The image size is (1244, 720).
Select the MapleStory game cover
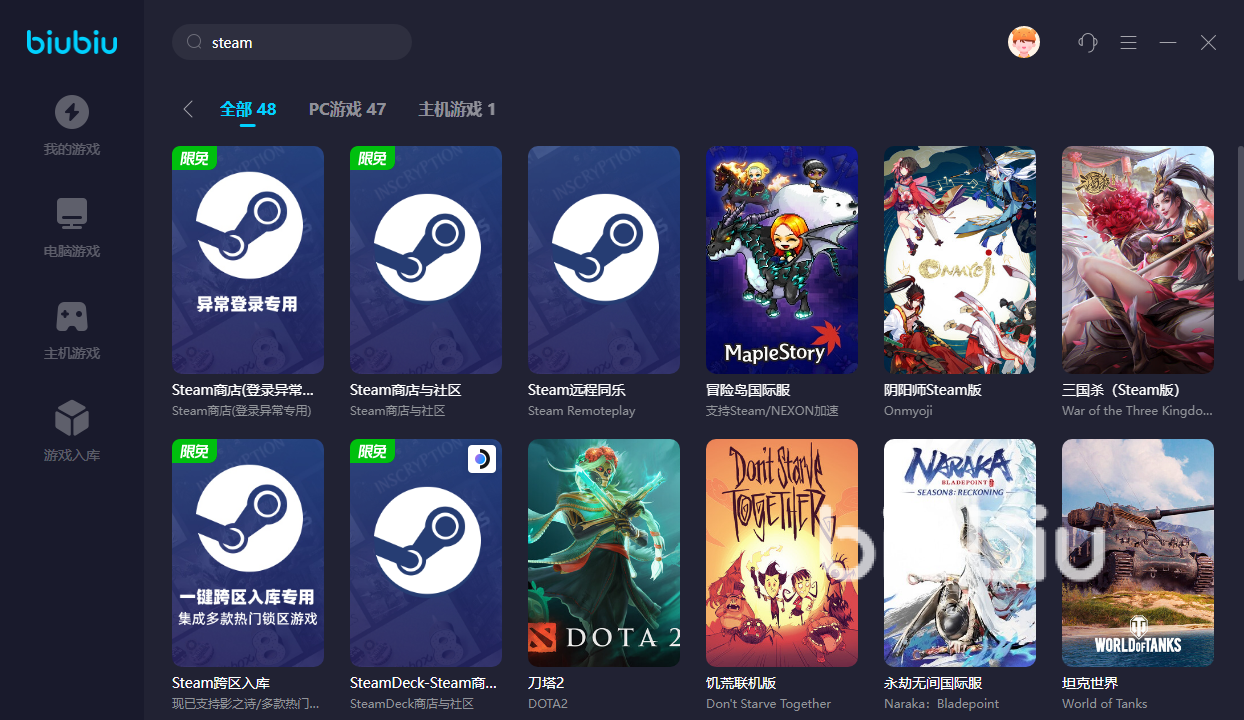point(782,260)
